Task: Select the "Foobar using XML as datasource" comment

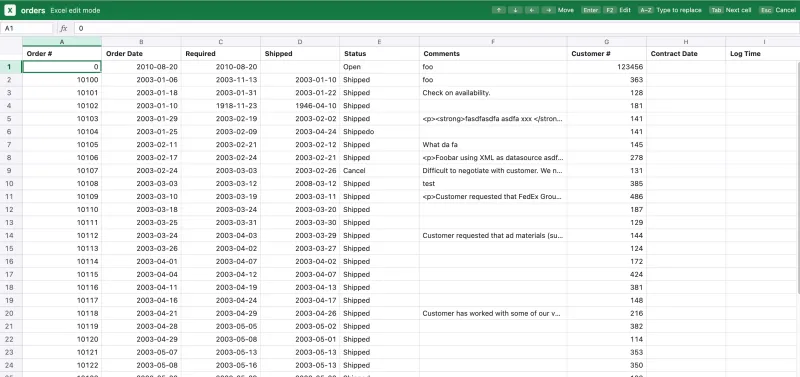Action: [493, 158]
